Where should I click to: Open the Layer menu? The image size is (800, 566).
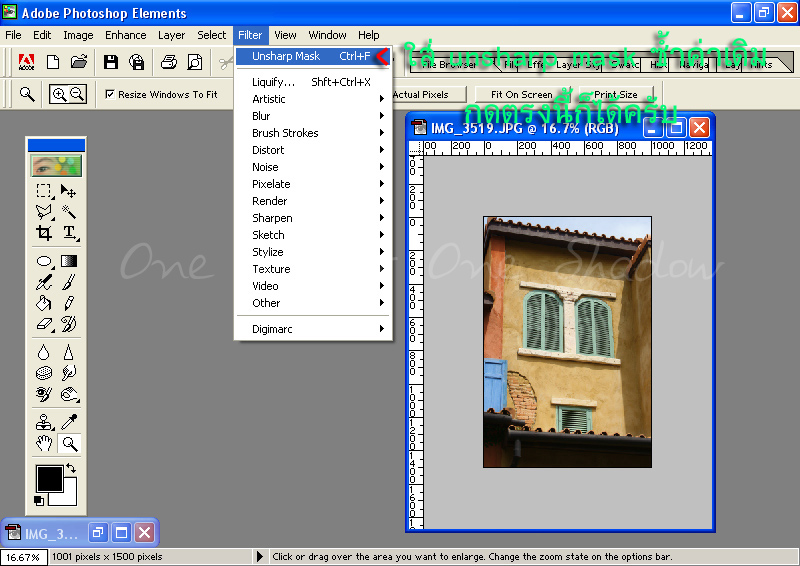[171, 35]
